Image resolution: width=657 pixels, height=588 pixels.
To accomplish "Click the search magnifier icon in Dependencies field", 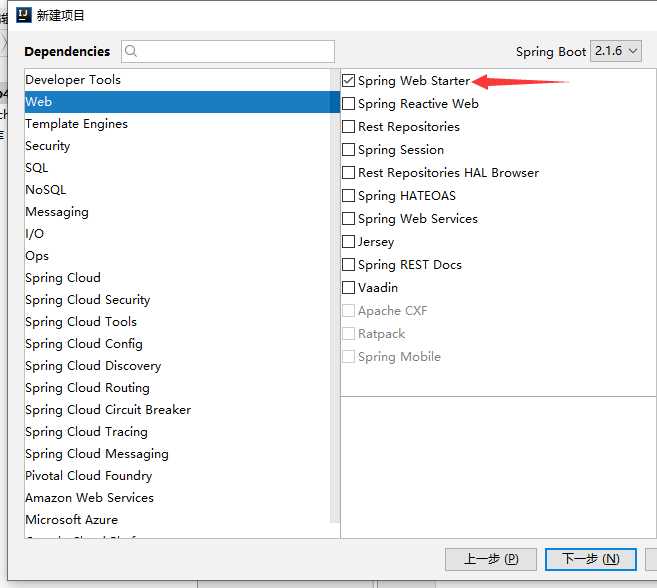I will [131, 51].
